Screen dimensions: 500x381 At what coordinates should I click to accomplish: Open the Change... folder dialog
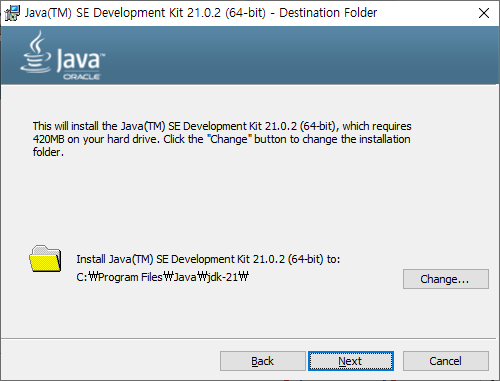point(446,279)
